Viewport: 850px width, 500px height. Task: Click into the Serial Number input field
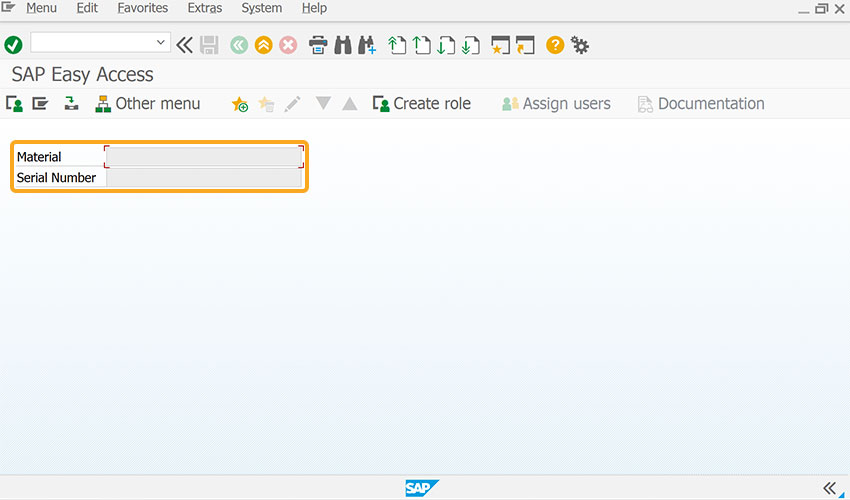pos(204,177)
